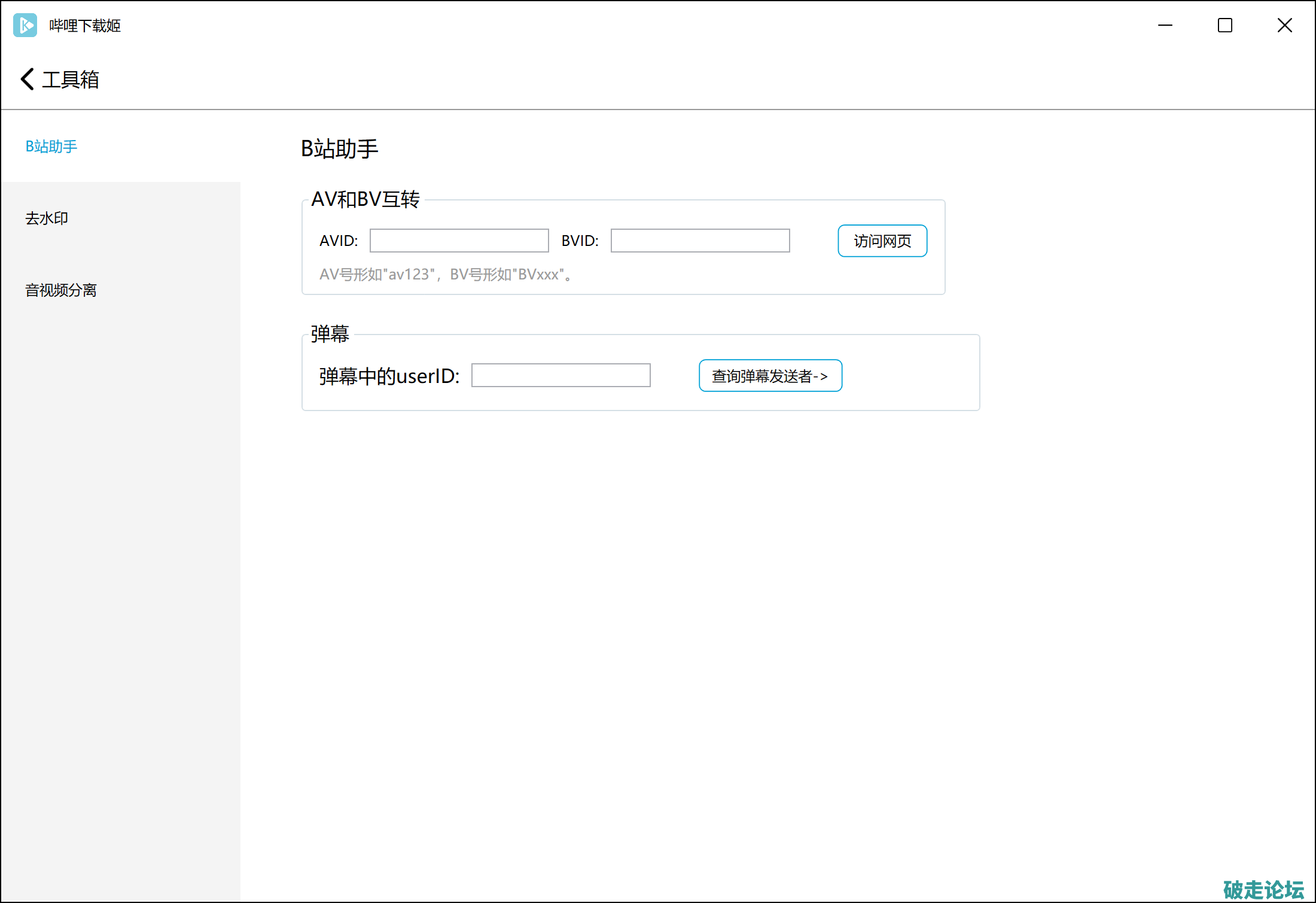
Task: Click the AV号形如 hint text
Action: (446, 275)
